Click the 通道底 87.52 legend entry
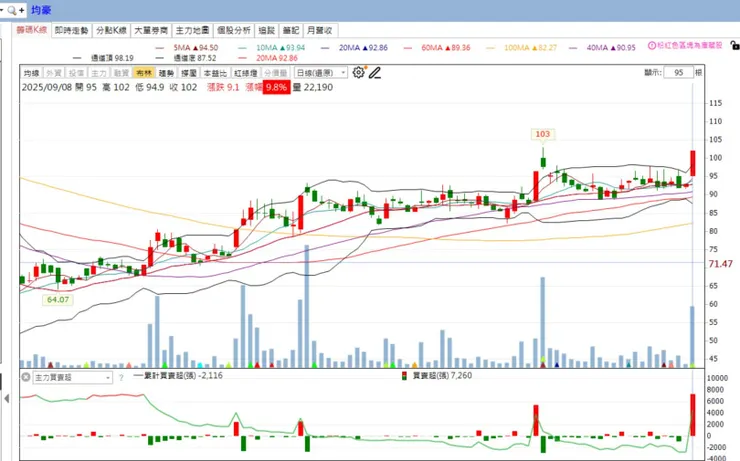 coord(186,58)
